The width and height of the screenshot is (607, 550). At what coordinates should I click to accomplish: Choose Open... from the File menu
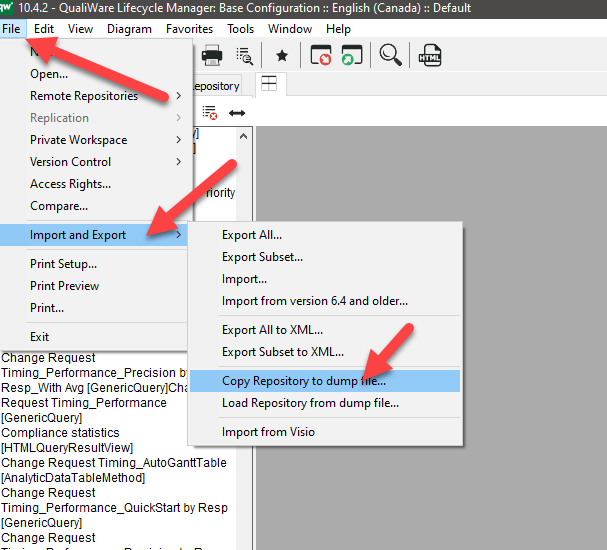tap(94, 74)
